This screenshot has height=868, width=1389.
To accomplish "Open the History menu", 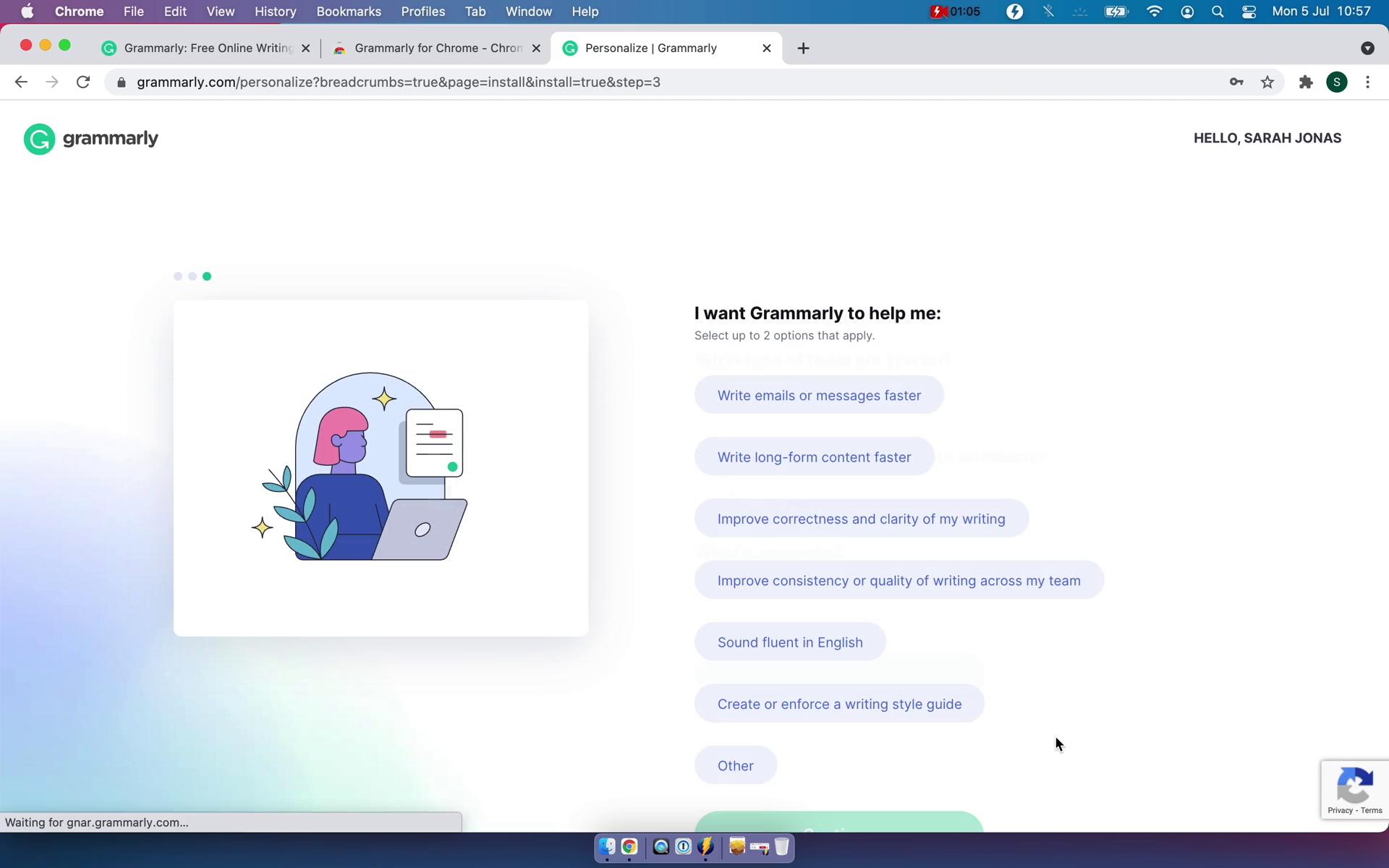I will pyautogui.click(x=276, y=12).
